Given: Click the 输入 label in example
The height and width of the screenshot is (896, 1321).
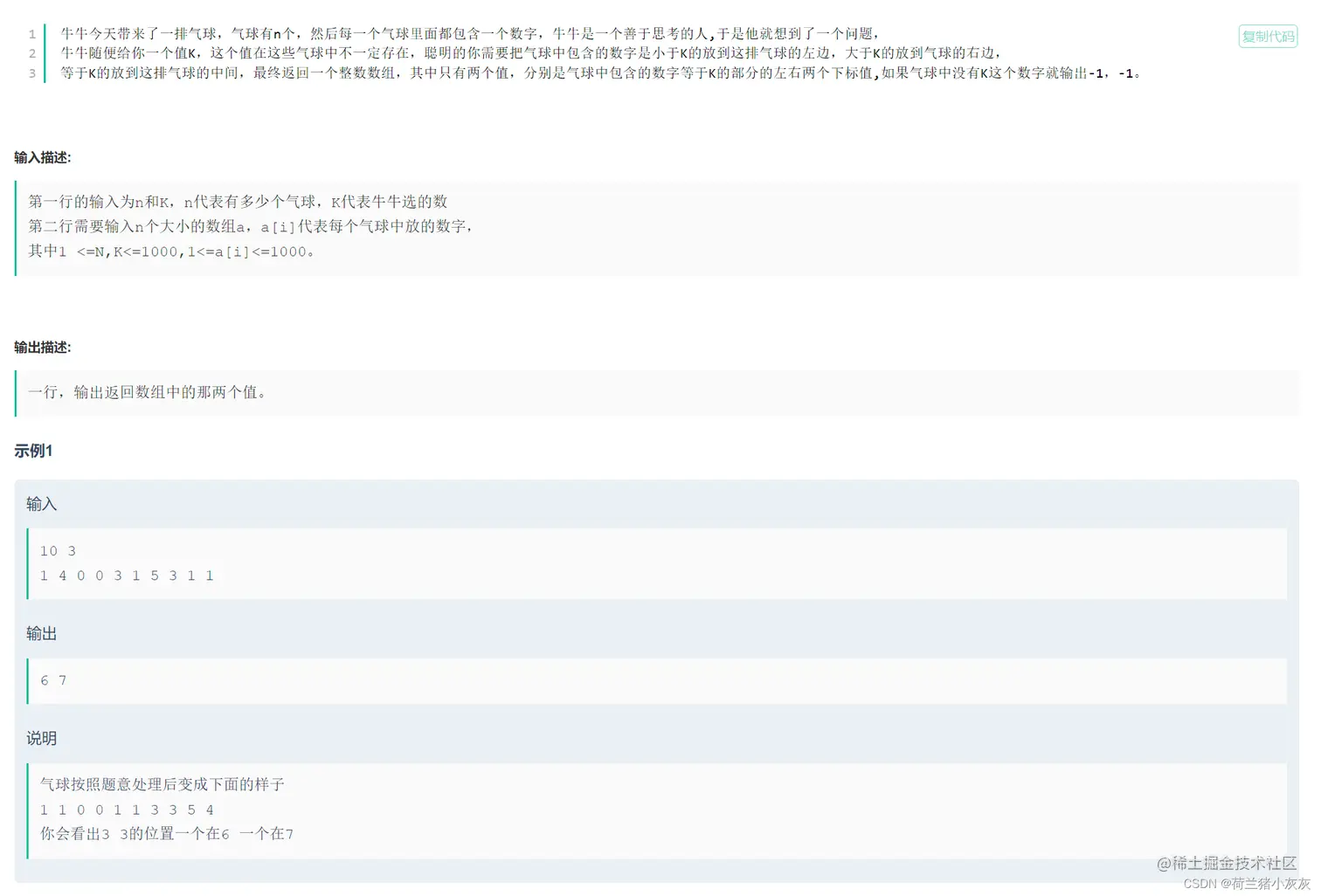Looking at the screenshot, I should pyautogui.click(x=41, y=504).
